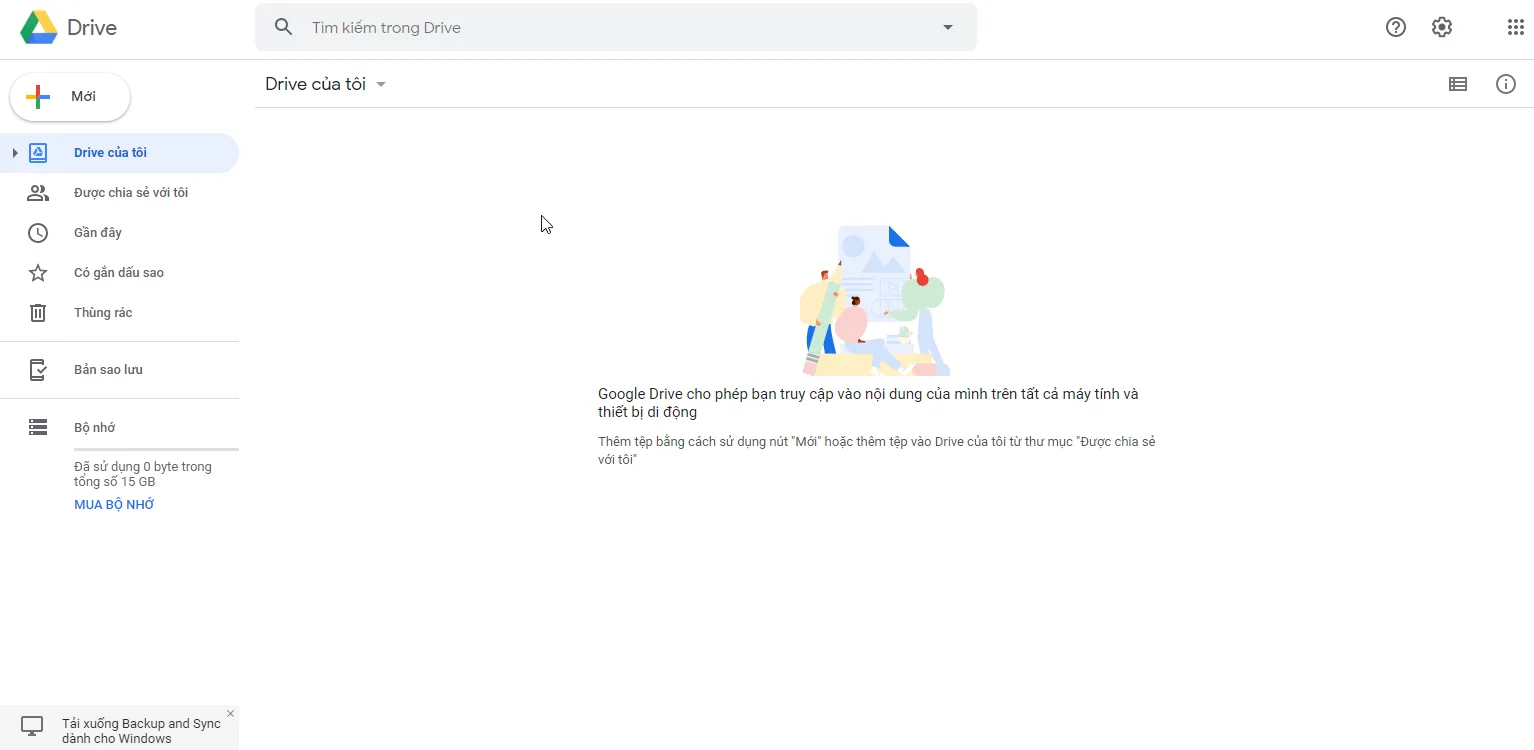Open 'Thùng rác' trash
Viewport: 1534px width, 750px height.
tap(119, 313)
